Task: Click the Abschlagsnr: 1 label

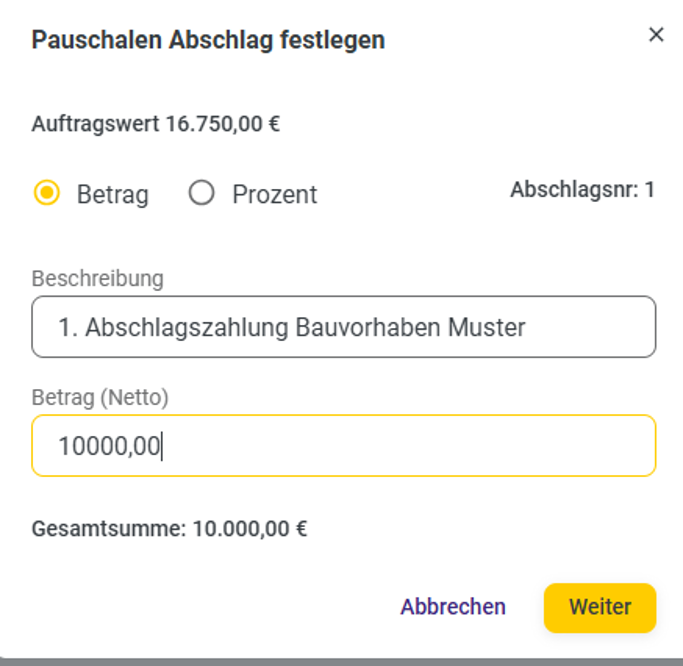Action: (x=583, y=189)
